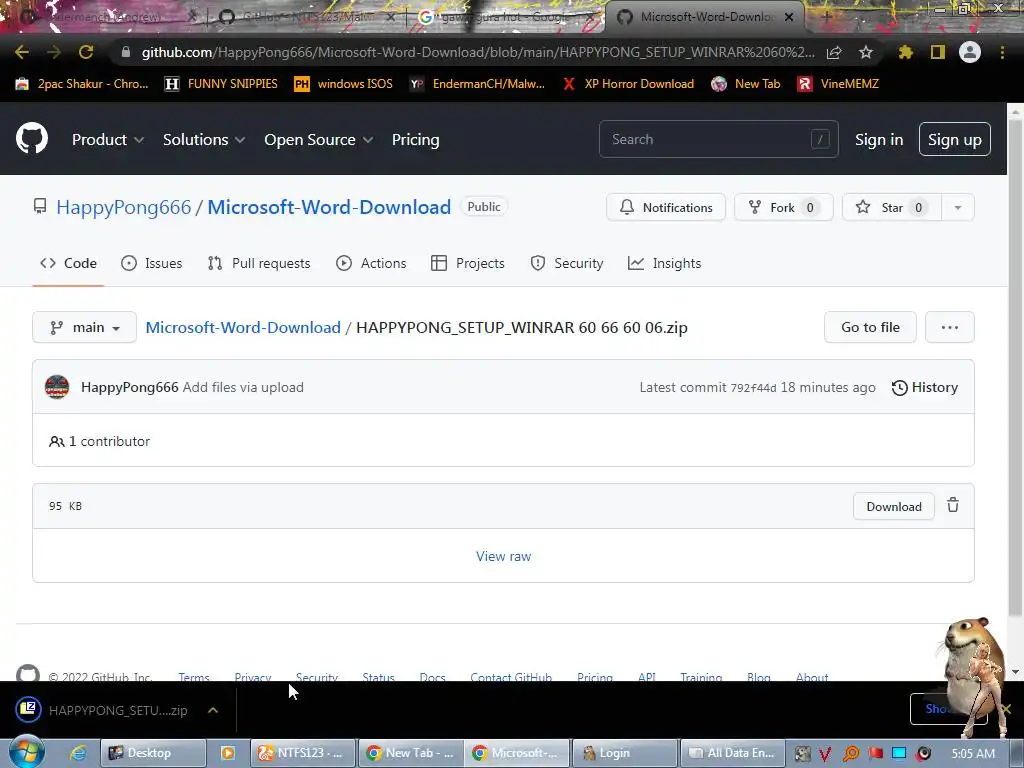
Task: Click the Go to file button
Action: pos(870,327)
